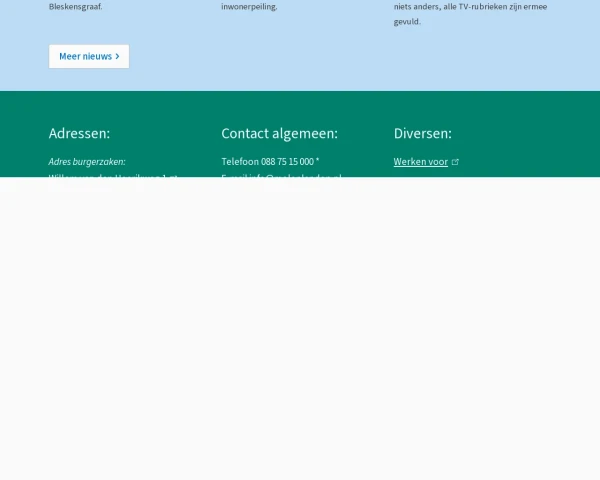Click the Contact algemeen heading
Viewport: 600px width, 480px height.
tap(279, 133)
